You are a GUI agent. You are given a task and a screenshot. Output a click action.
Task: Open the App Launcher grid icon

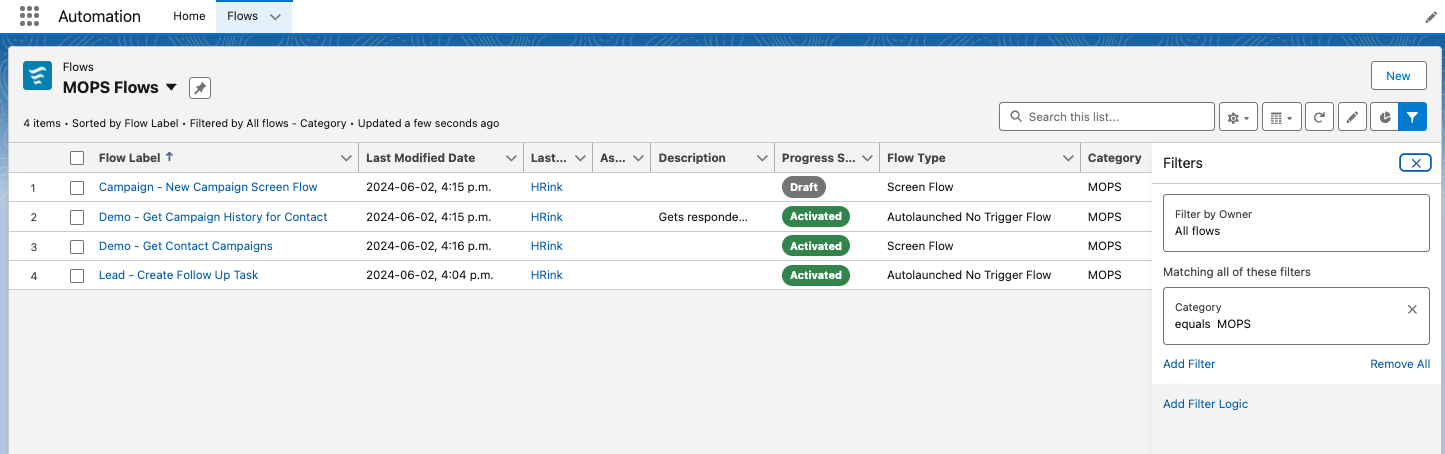point(30,16)
